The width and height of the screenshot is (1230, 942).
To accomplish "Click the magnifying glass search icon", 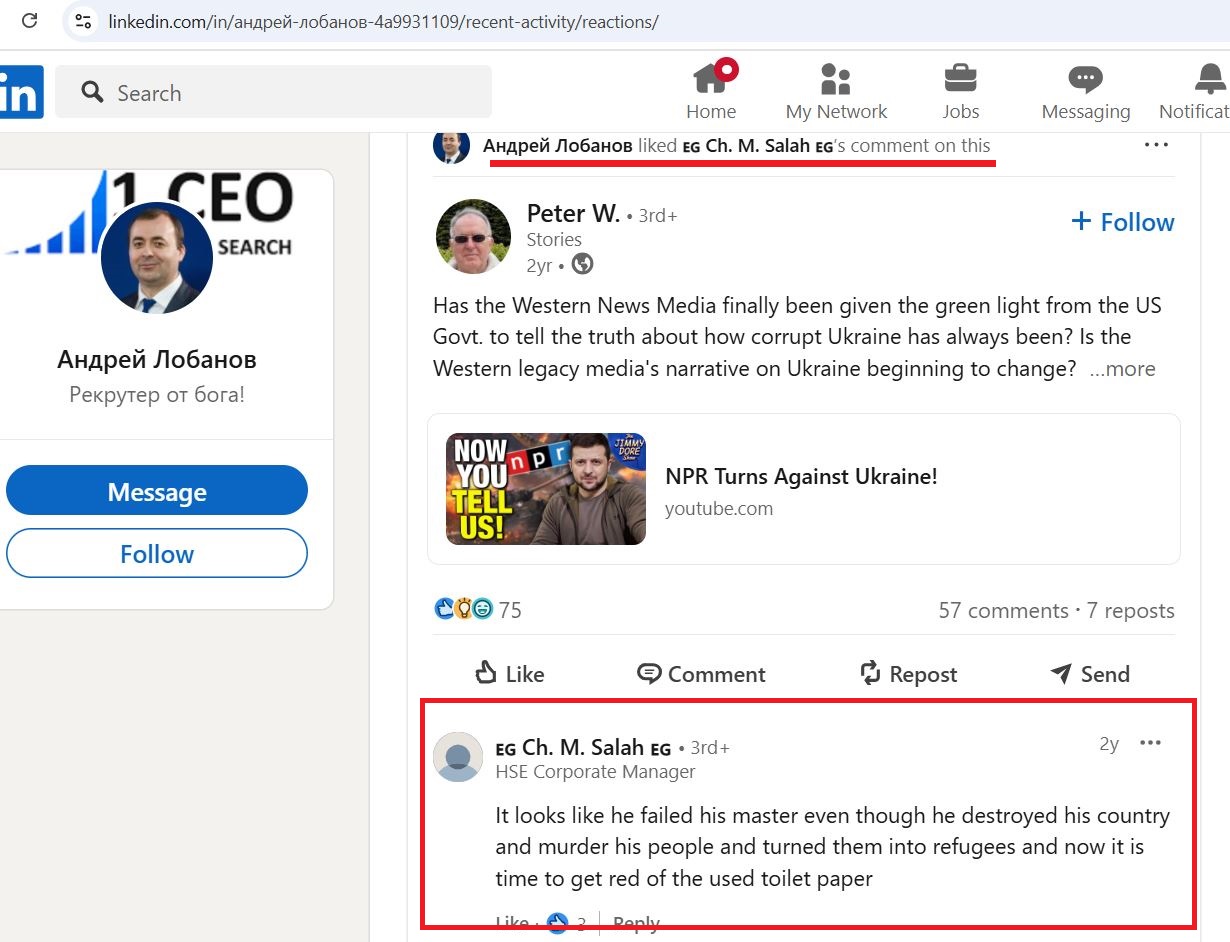I will [93, 93].
